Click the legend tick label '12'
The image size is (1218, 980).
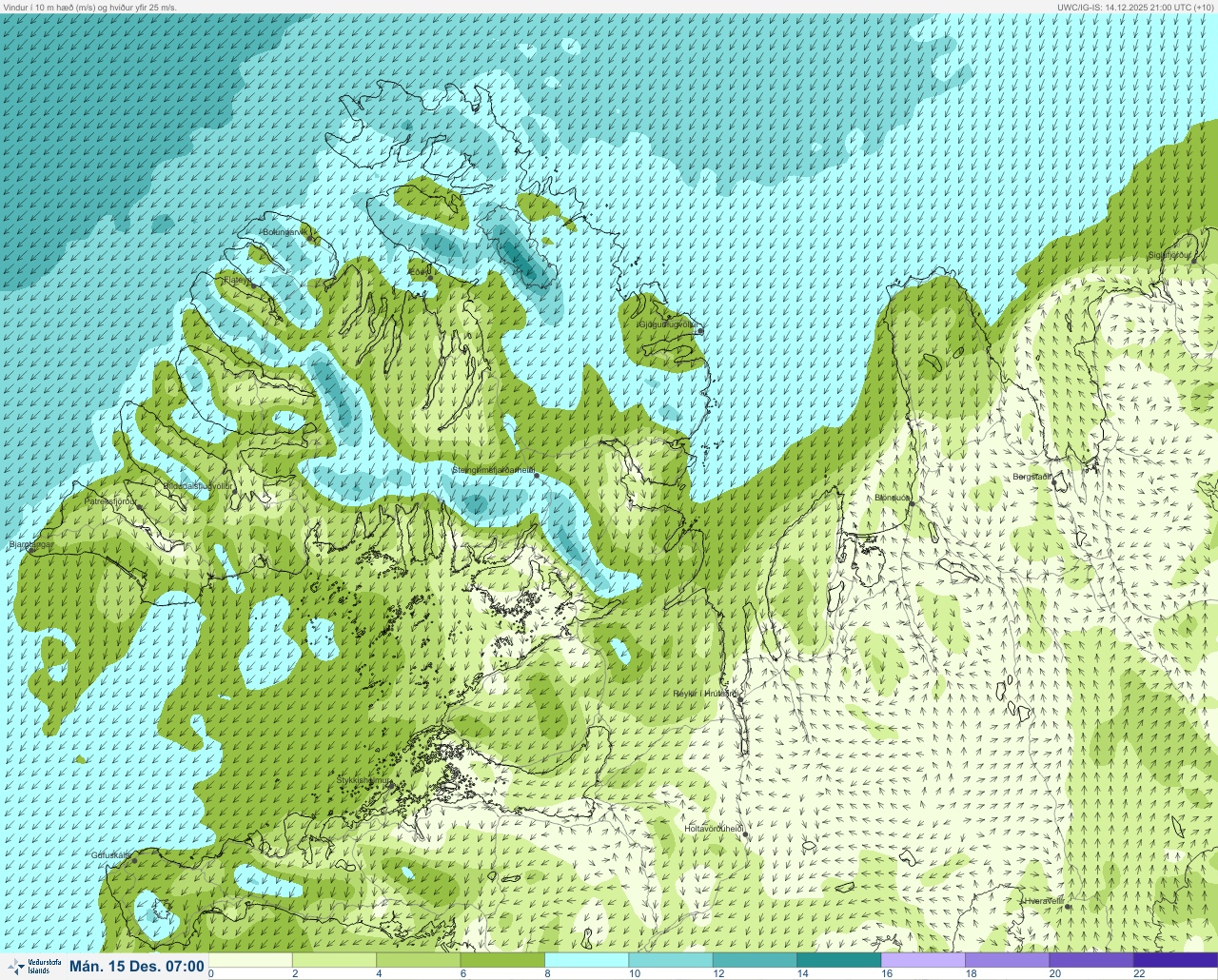(718, 973)
